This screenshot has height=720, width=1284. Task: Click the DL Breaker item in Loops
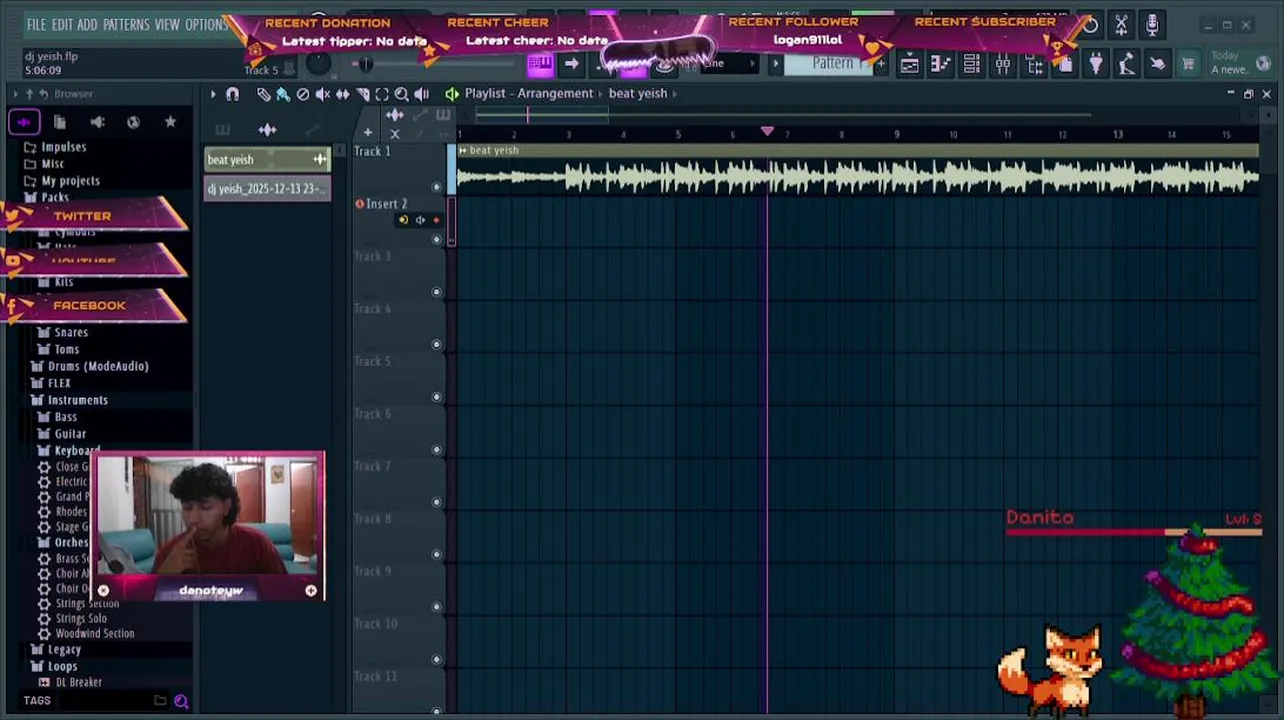click(78, 682)
